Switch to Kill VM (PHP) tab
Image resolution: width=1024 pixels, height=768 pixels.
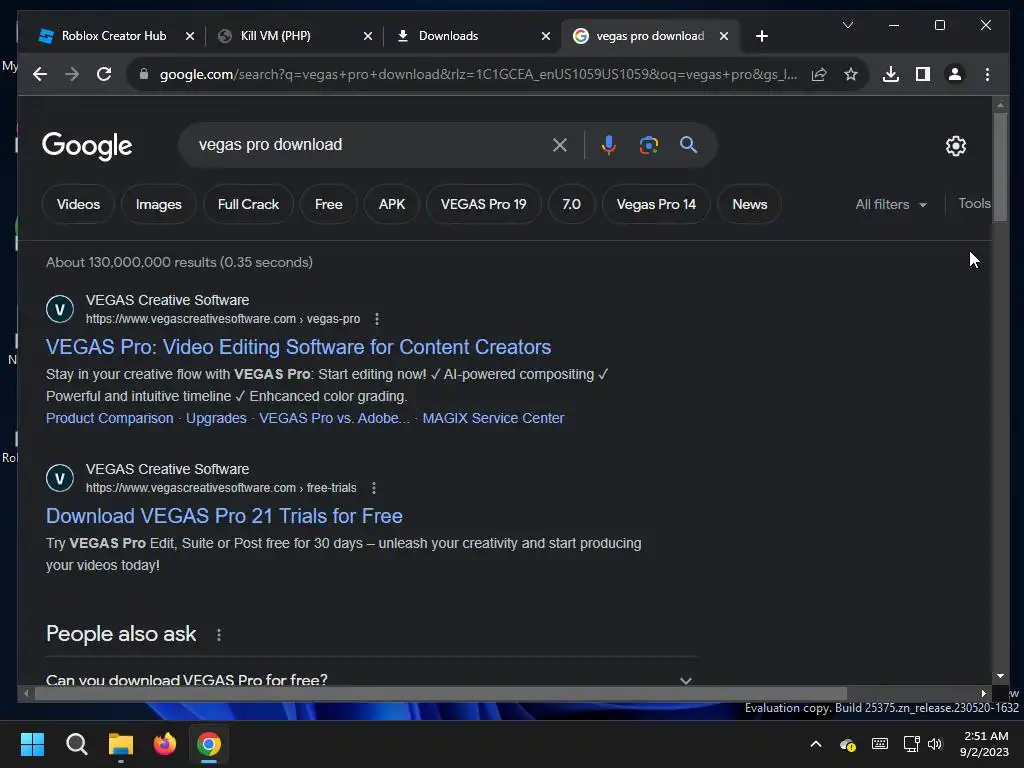tap(275, 36)
